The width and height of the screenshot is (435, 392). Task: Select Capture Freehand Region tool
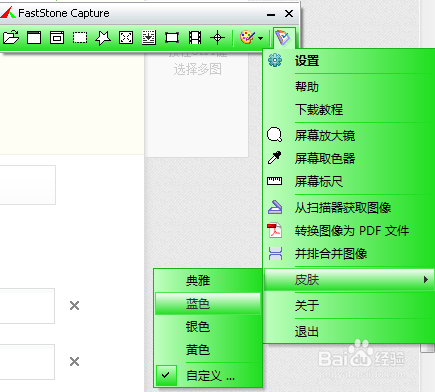pos(103,37)
